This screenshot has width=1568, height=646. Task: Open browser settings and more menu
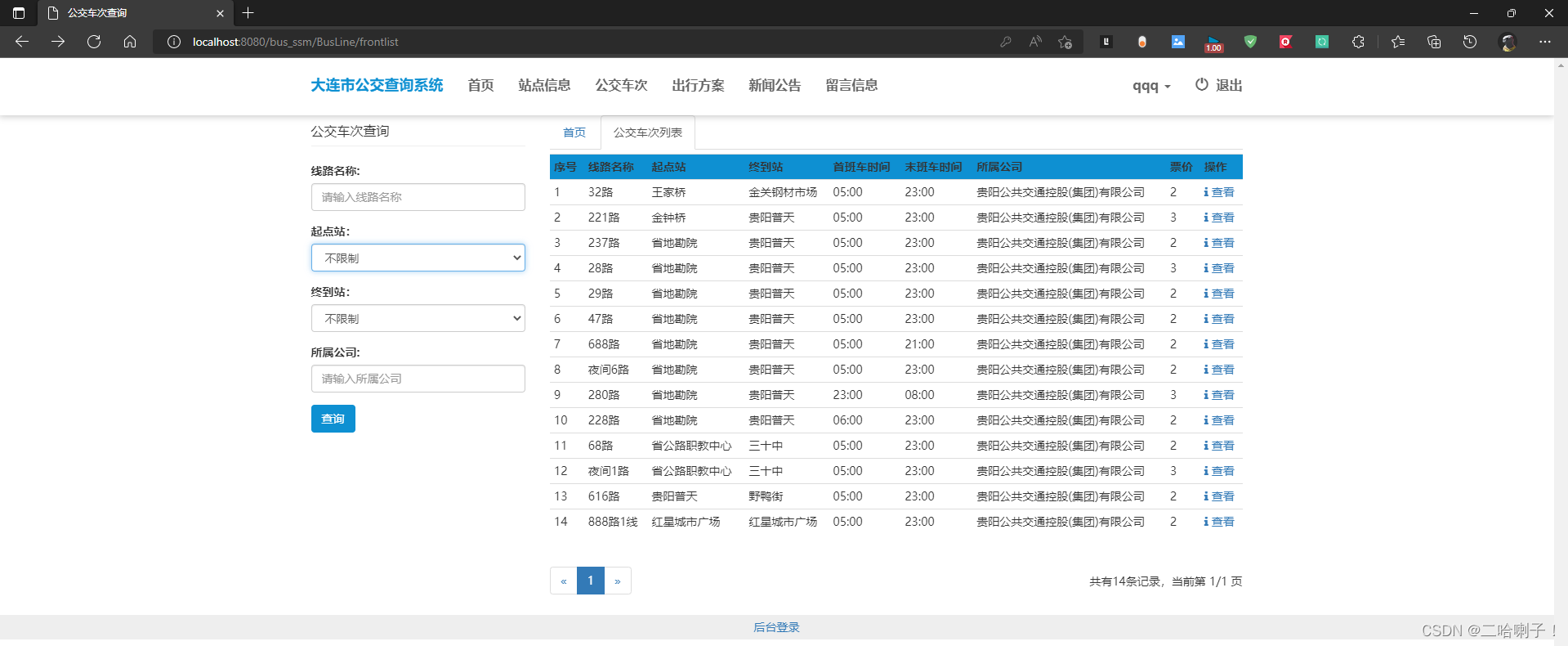point(1545,42)
